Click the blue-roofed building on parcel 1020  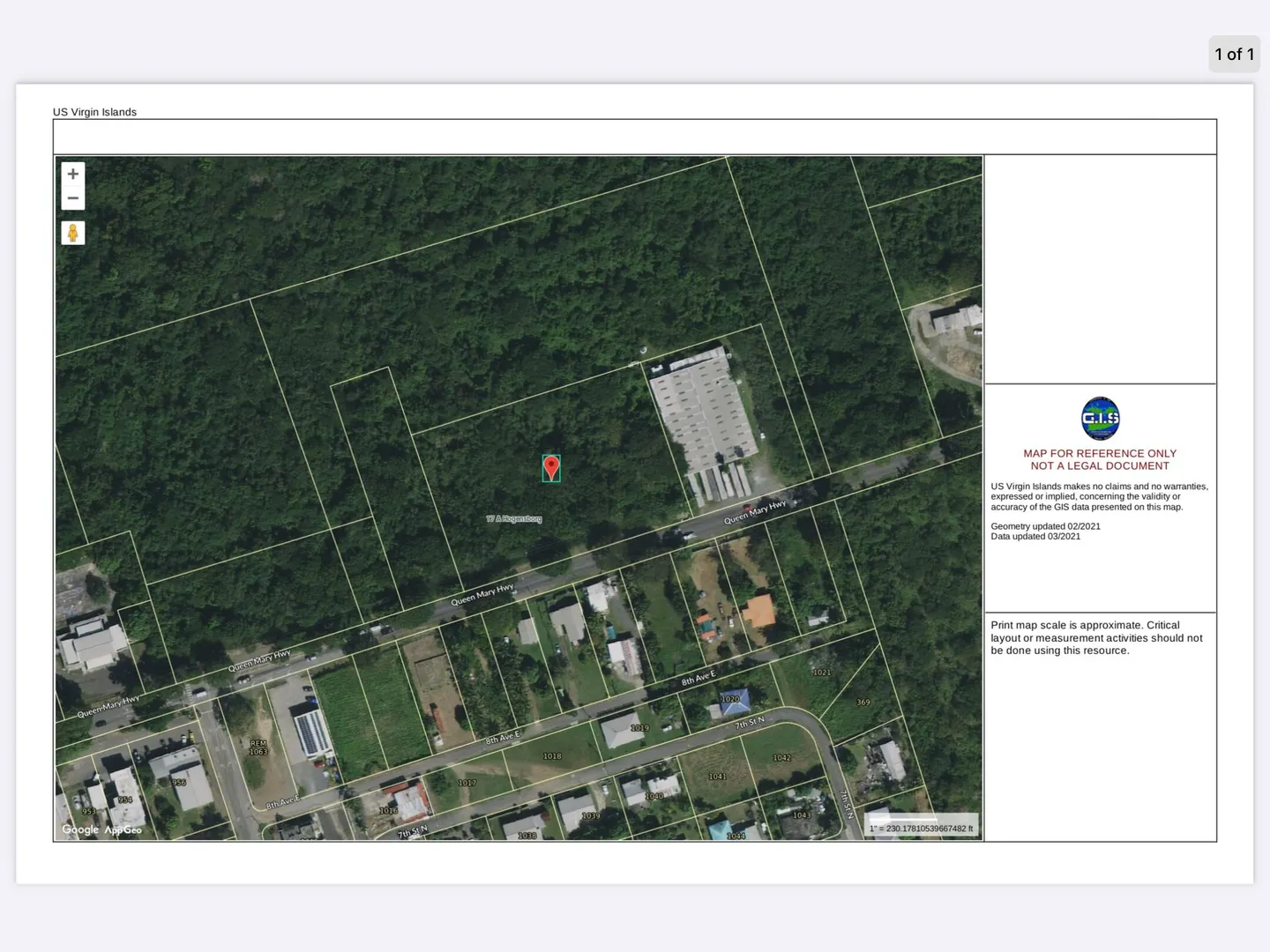point(734,701)
